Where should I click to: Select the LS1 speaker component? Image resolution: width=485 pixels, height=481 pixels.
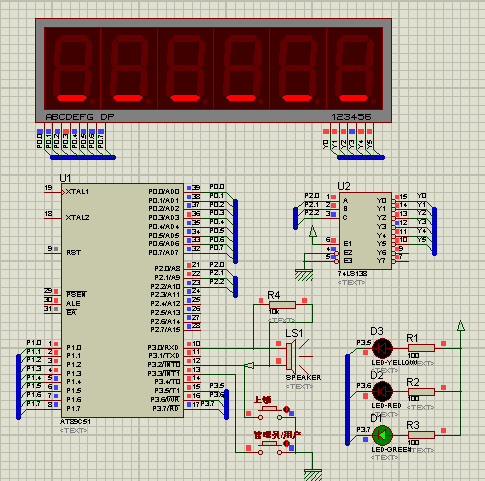pos(293,356)
